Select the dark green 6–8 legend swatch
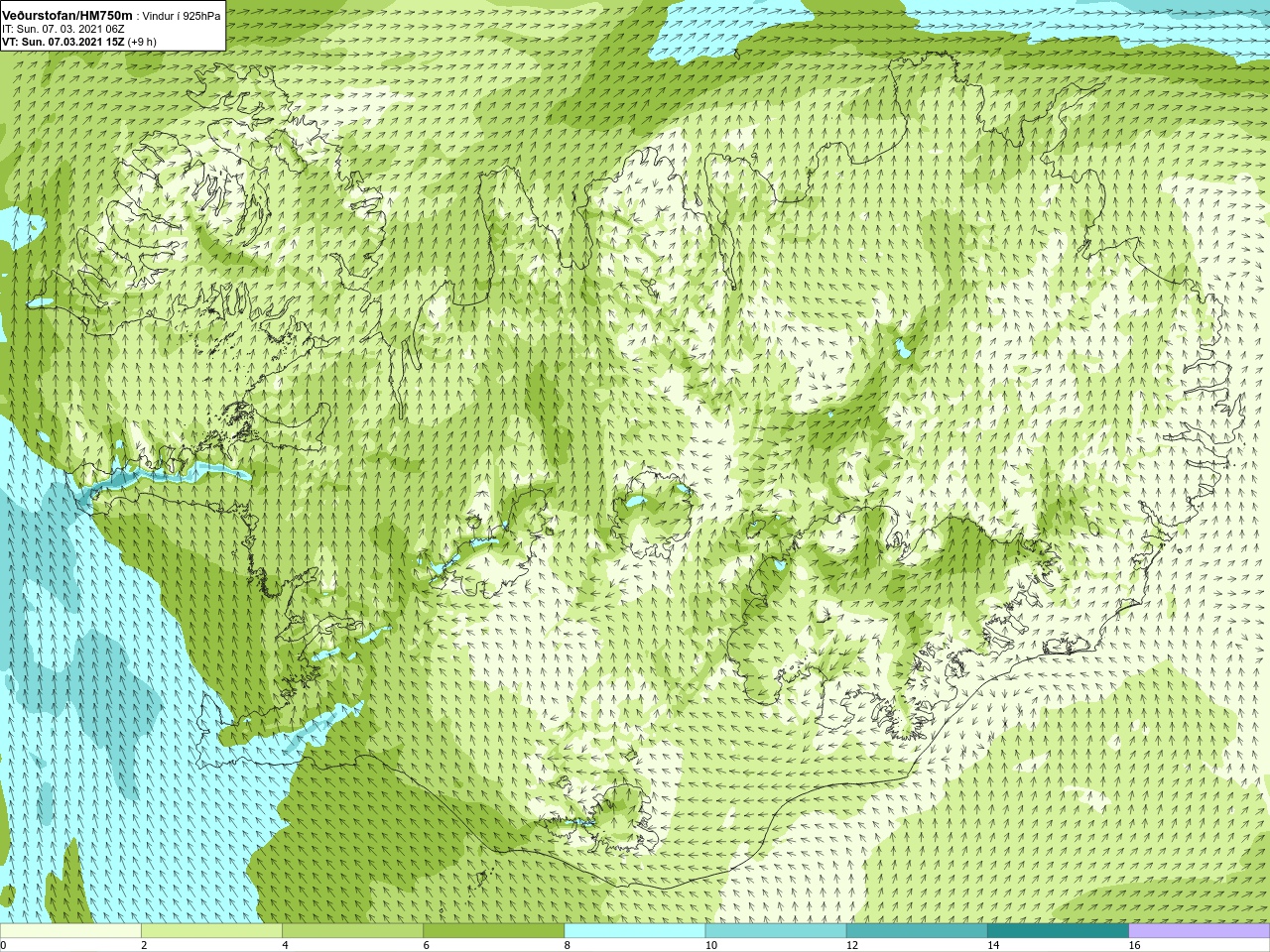 point(493,931)
